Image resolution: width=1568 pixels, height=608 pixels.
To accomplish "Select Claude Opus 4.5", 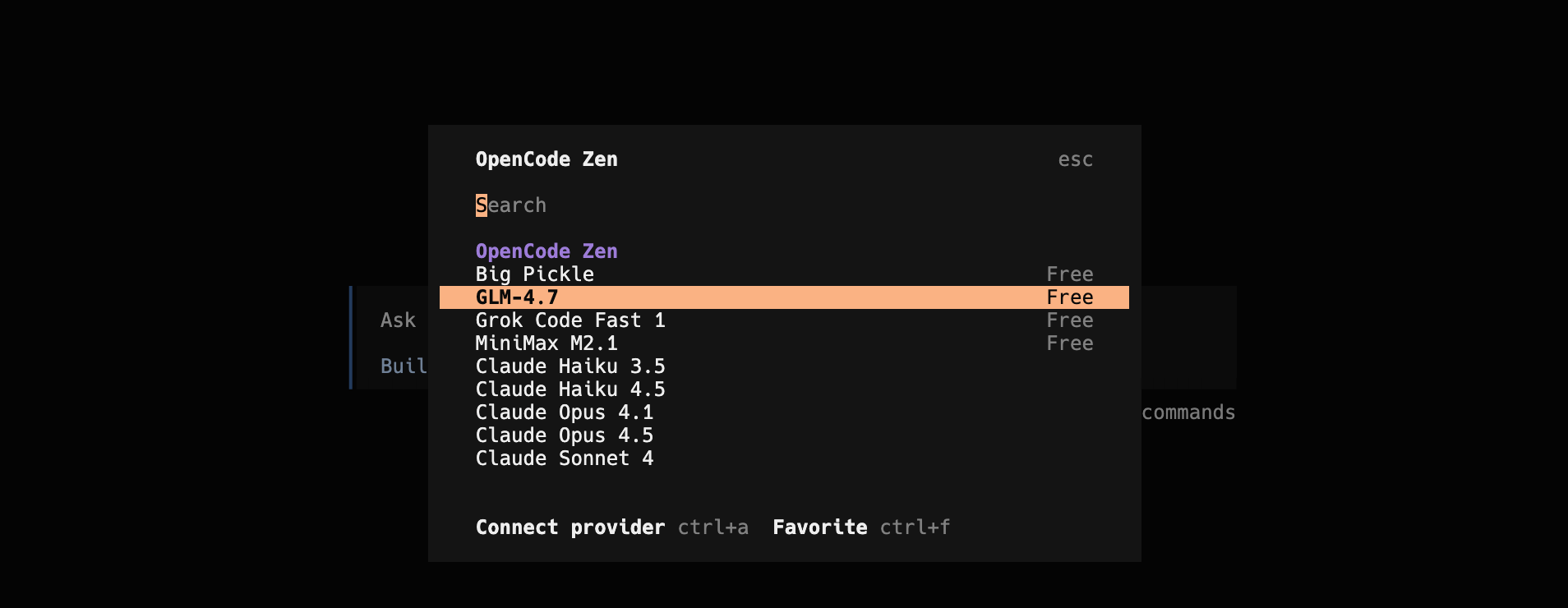I will [565, 435].
